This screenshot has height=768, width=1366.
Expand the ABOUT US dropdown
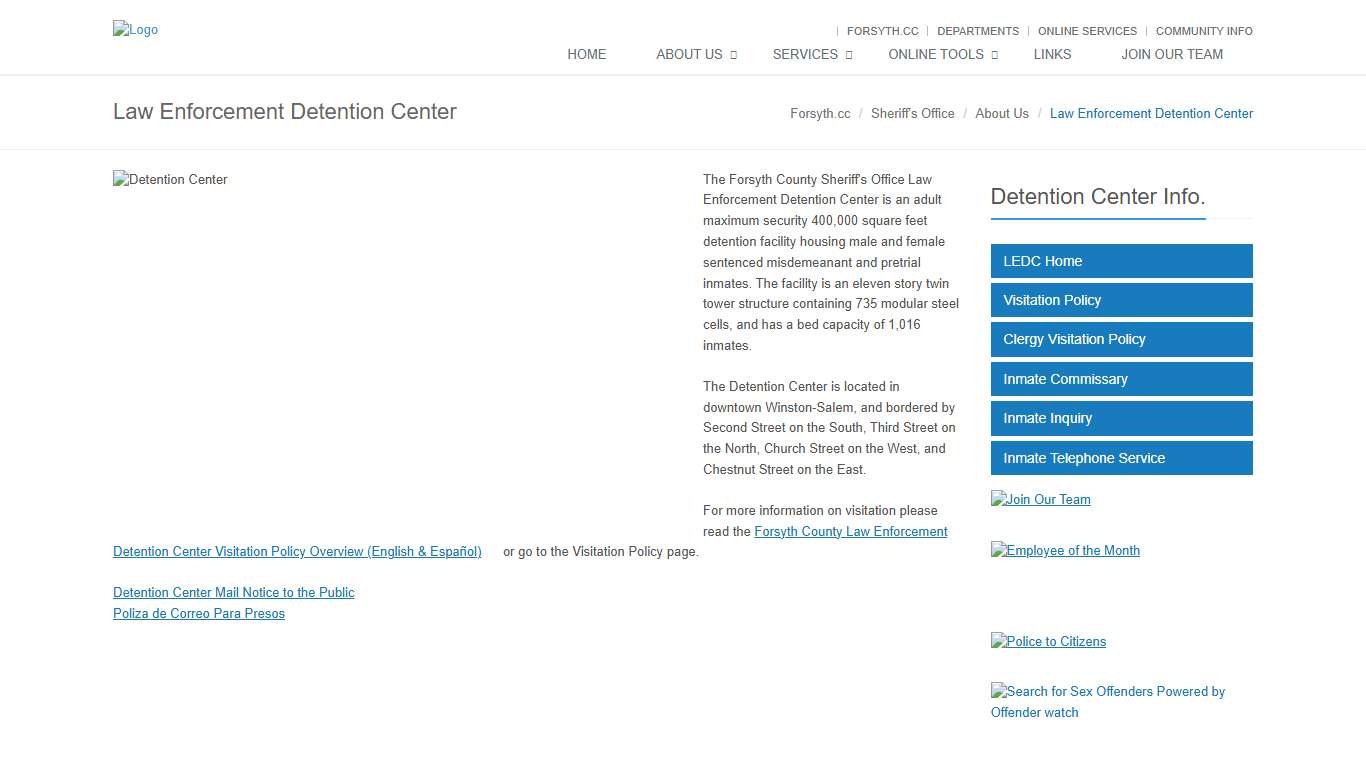689,54
